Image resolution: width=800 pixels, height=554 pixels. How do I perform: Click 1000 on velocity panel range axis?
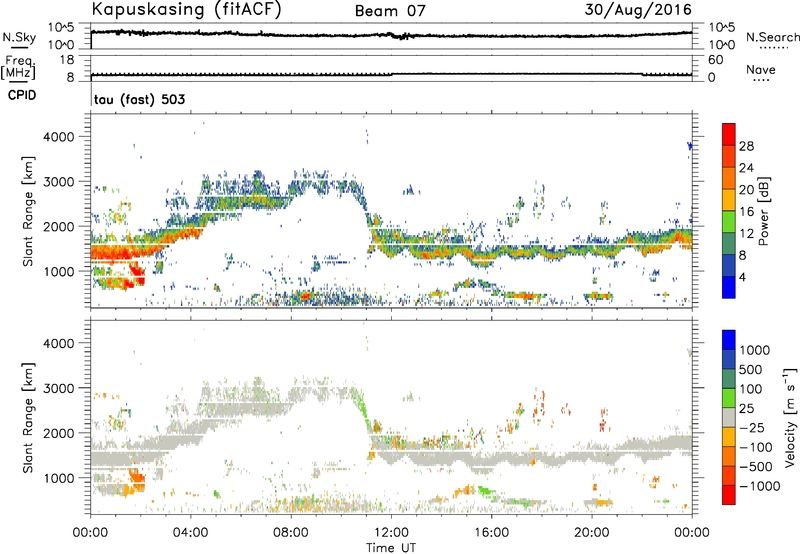(x=58, y=478)
